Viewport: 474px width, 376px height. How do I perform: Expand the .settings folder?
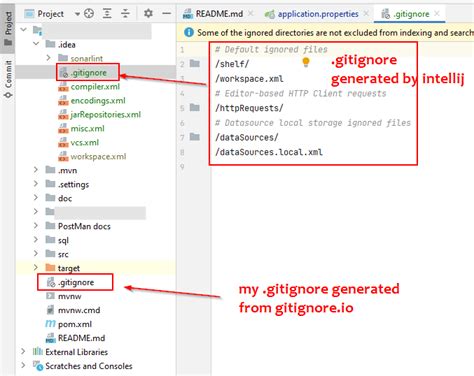[36, 184]
